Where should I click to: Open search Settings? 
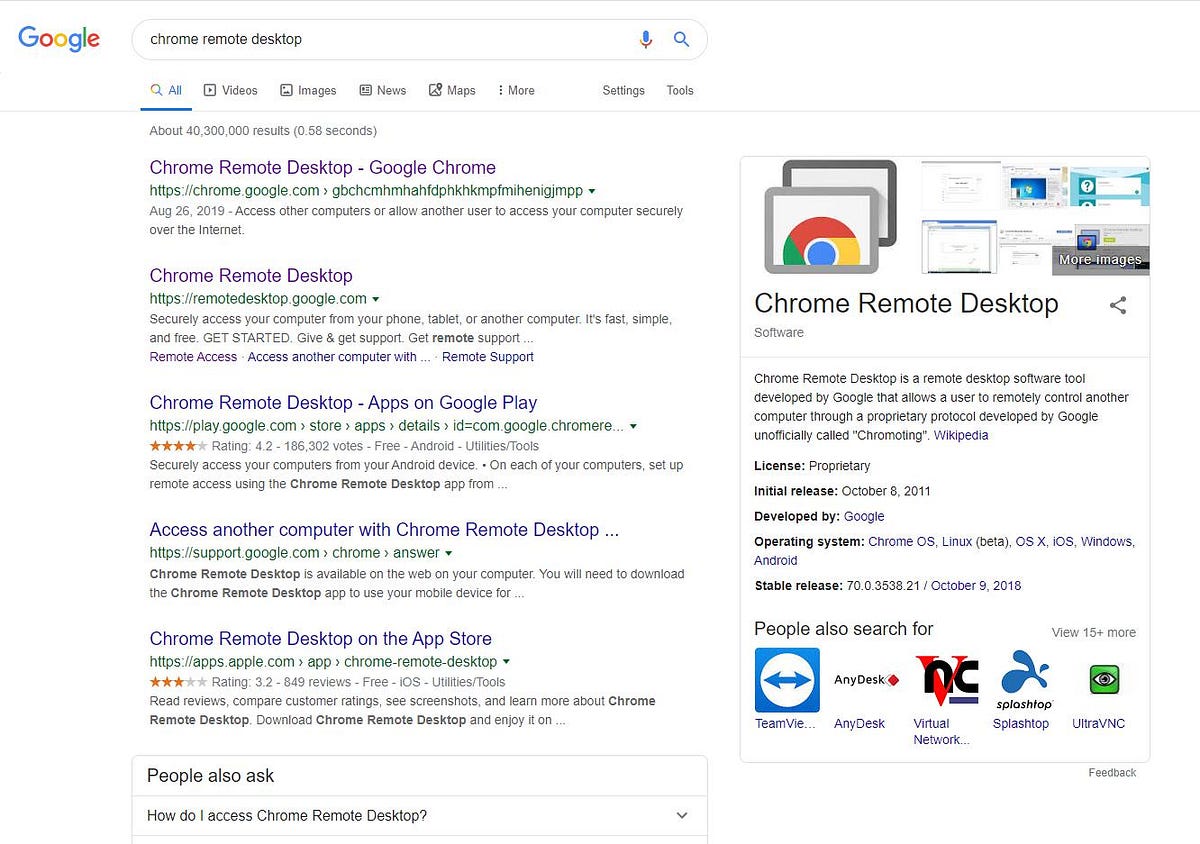point(623,90)
